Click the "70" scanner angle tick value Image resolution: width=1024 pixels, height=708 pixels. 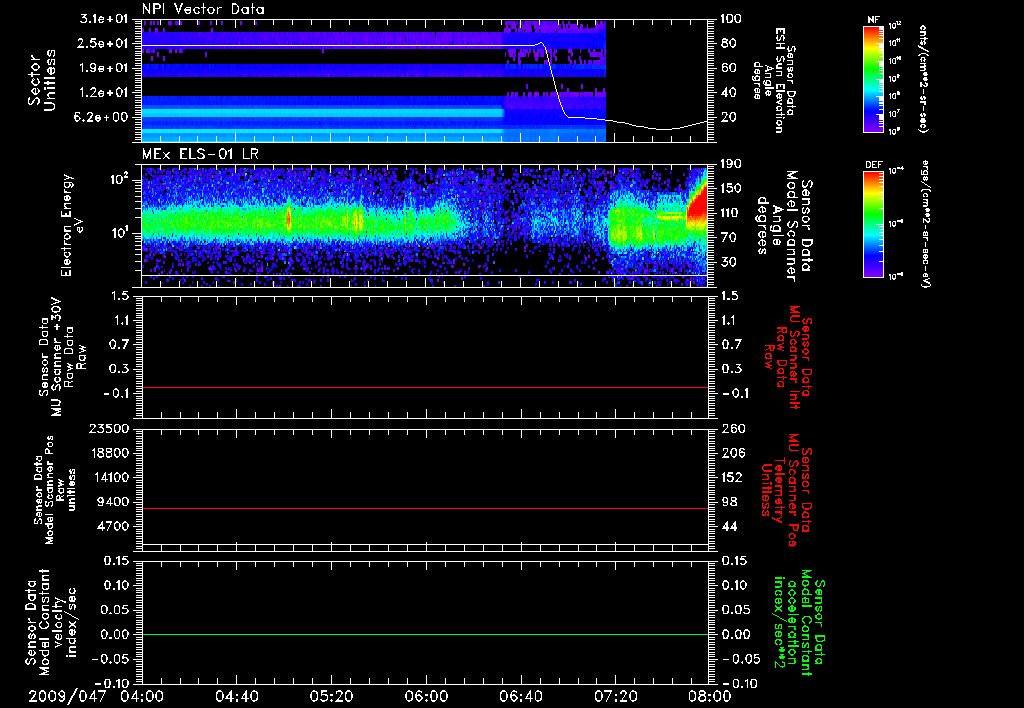tap(728, 237)
